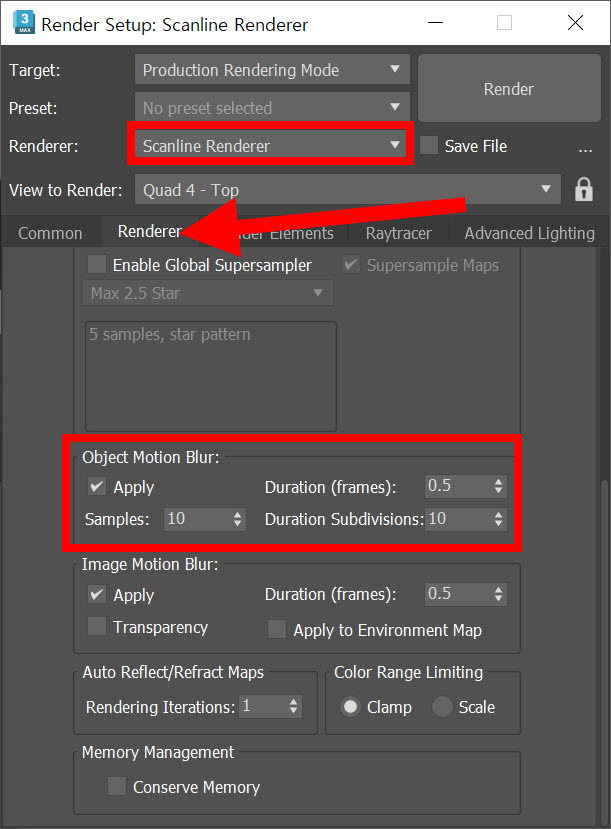Select the Clamp radio button
This screenshot has height=829, width=611.
[350, 706]
